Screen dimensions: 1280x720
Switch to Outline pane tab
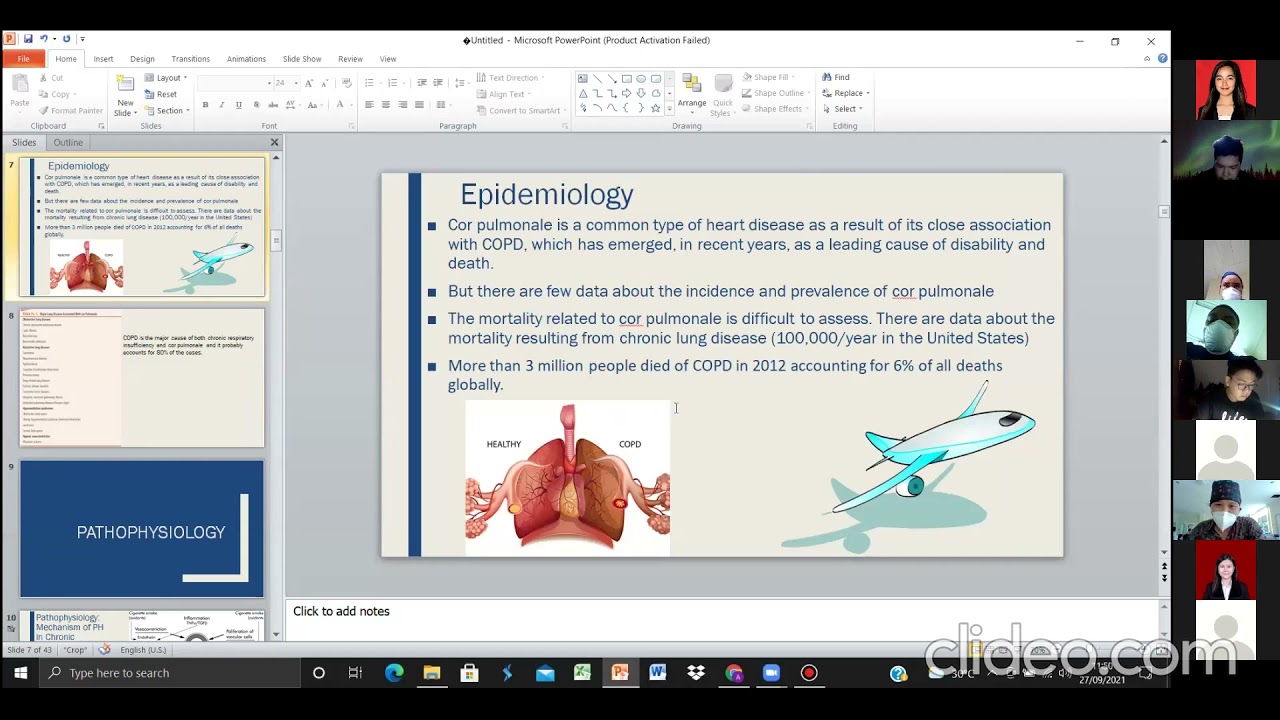68,143
